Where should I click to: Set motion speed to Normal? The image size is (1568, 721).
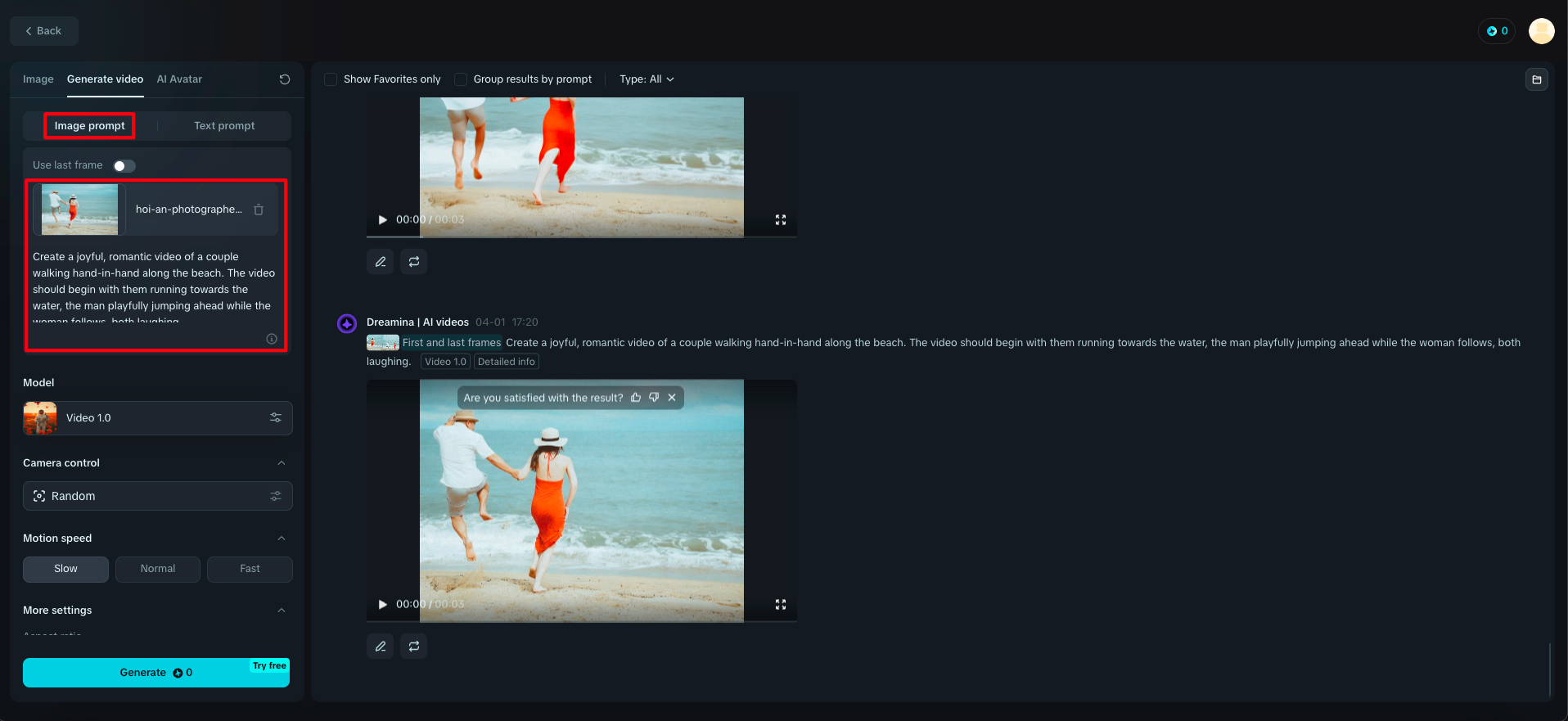pyautogui.click(x=158, y=569)
